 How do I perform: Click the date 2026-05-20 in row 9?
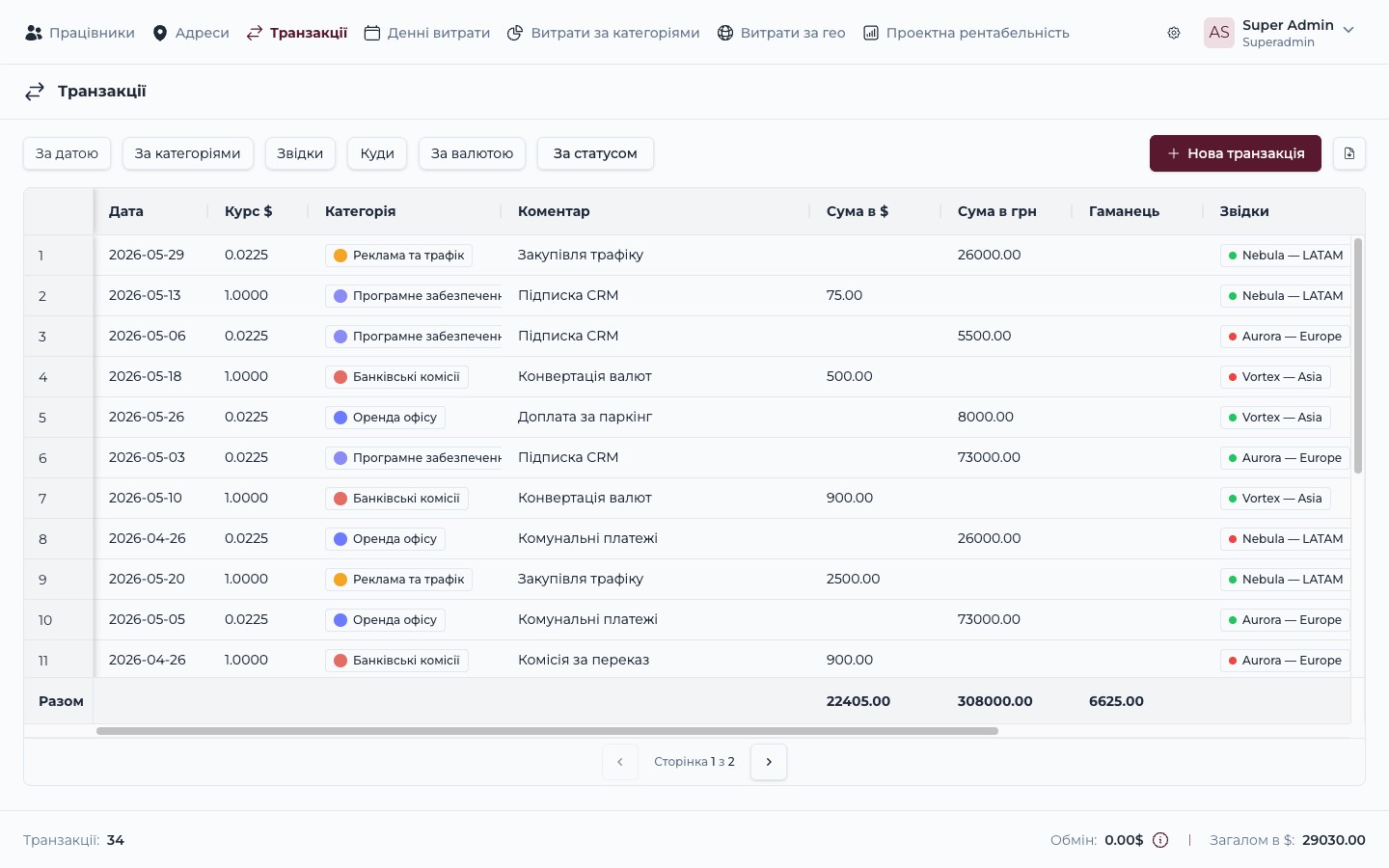pos(147,579)
